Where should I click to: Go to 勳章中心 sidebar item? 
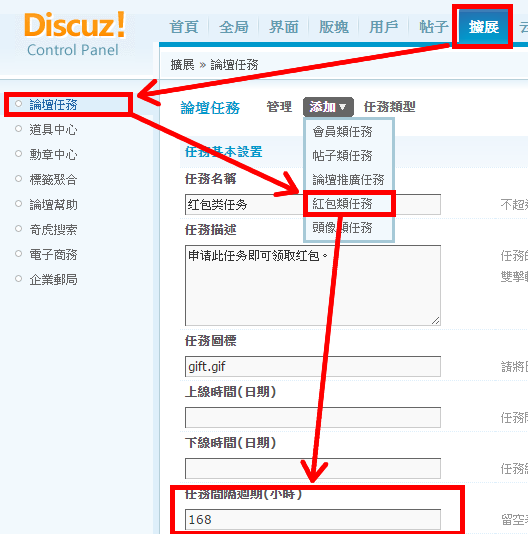(53, 155)
